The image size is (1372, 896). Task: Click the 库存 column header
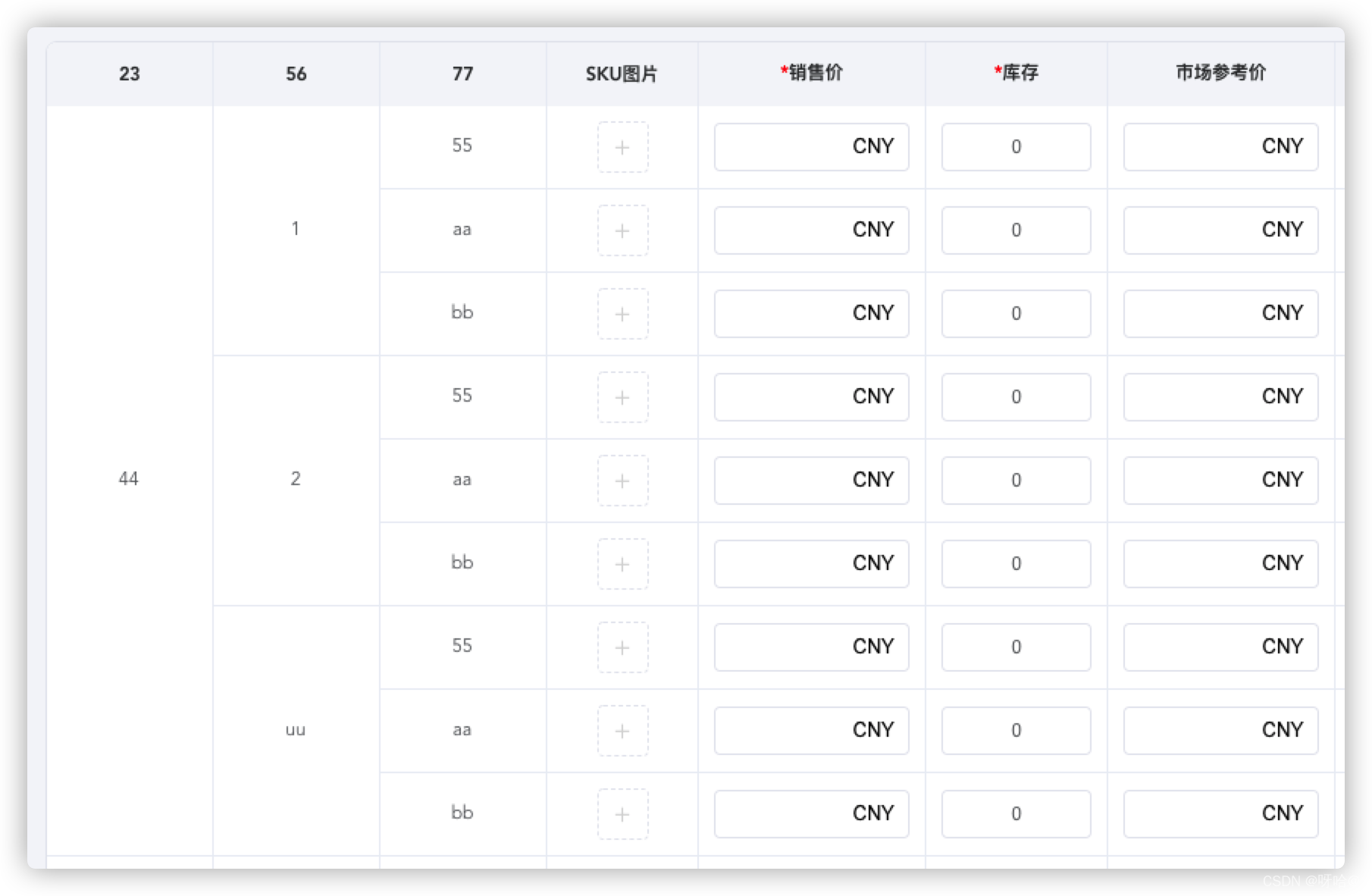(1014, 73)
